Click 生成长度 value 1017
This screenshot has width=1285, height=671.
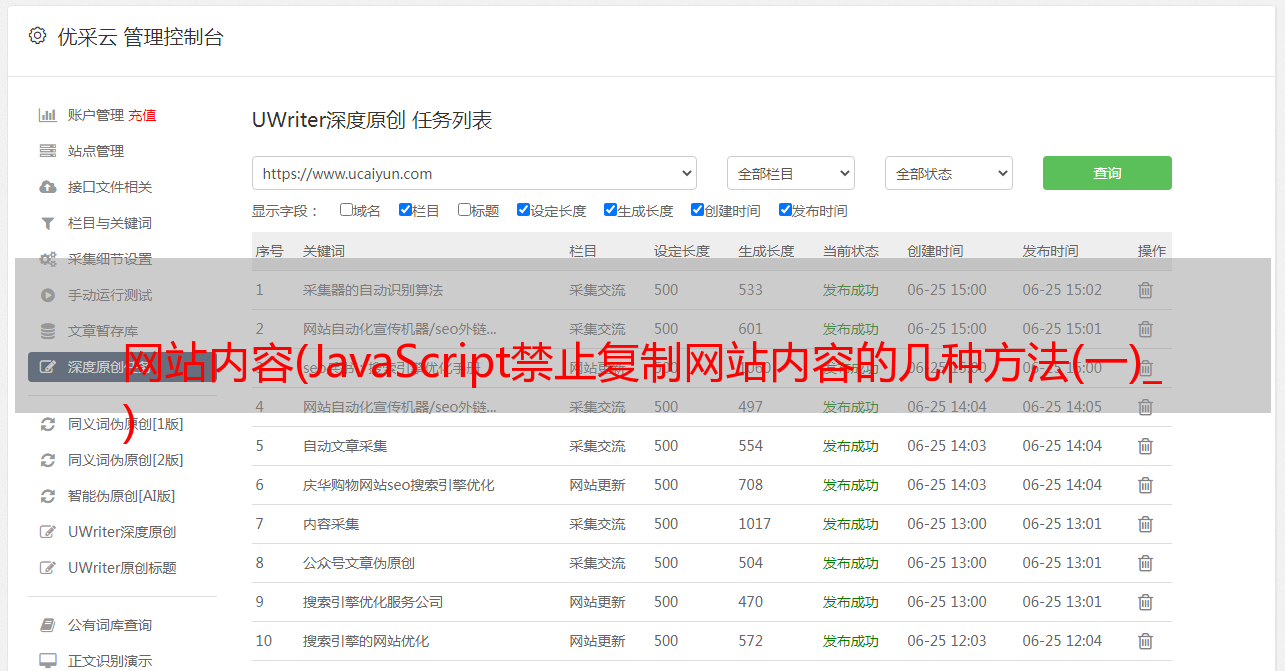tap(755, 524)
